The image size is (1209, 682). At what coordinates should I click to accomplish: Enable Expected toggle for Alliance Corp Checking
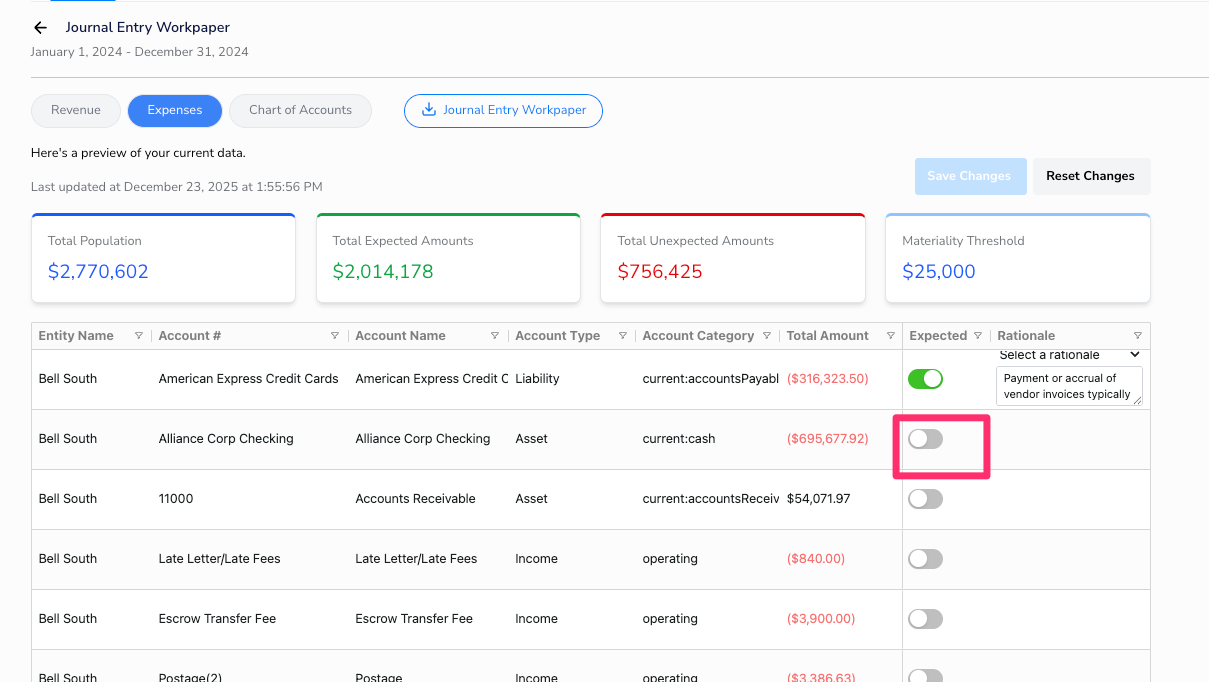(925, 439)
